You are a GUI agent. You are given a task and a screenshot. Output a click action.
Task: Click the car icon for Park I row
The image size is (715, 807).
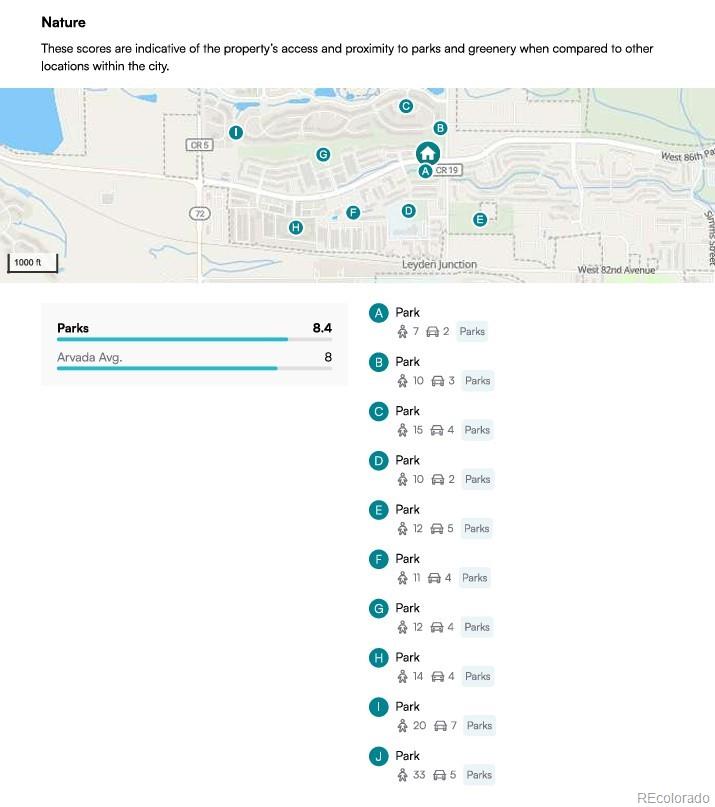(440, 726)
